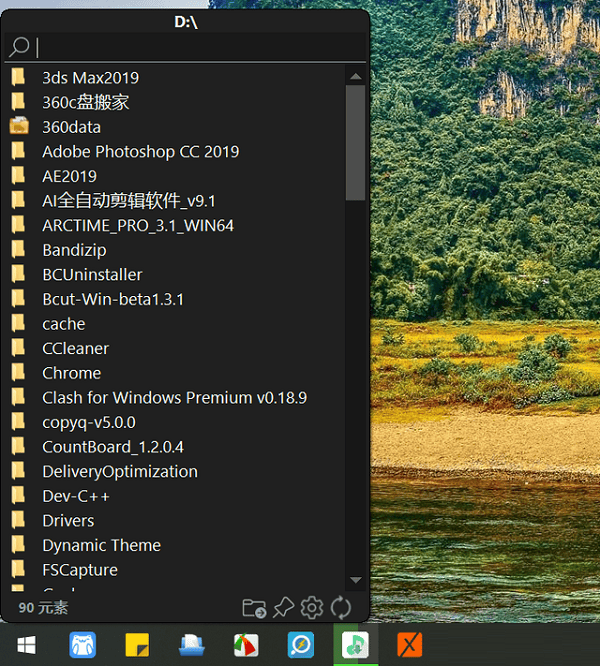Select the Drivers folder
This screenshot has width=600, height=666.
(x=176, y=521)
